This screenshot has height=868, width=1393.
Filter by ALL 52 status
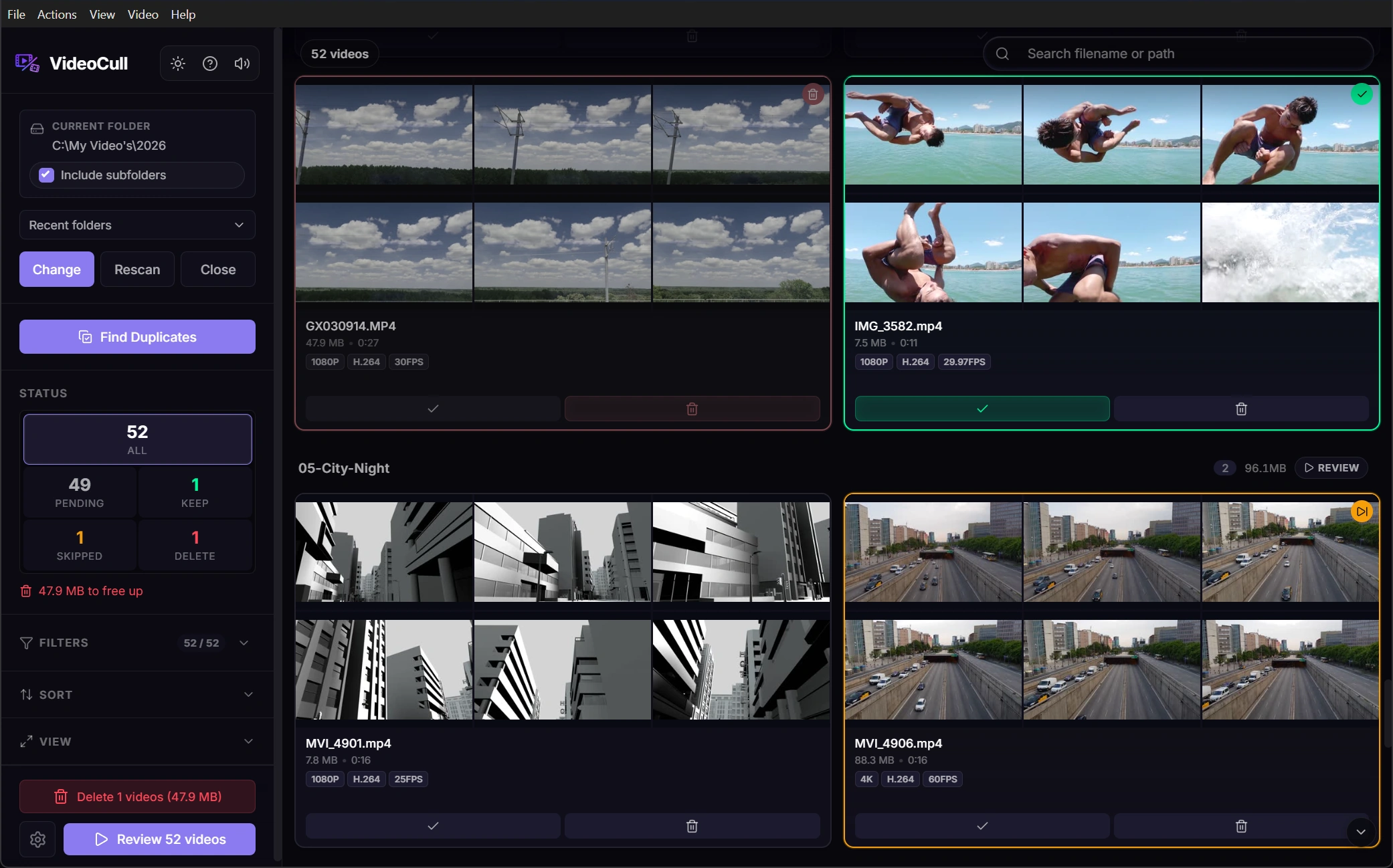137,439
